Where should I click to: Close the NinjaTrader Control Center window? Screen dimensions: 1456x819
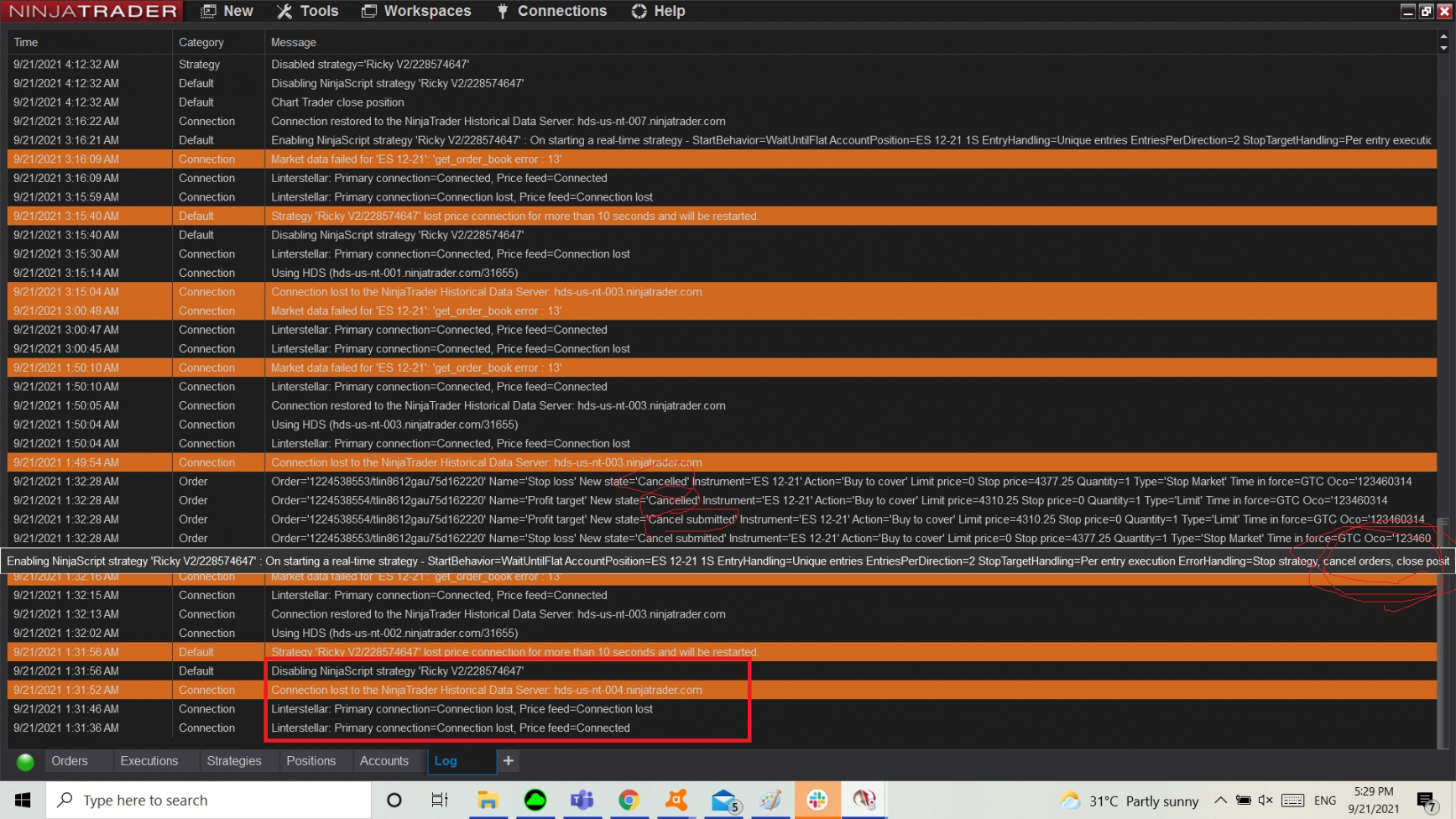pyautogui.click(x=1444, y=11)
